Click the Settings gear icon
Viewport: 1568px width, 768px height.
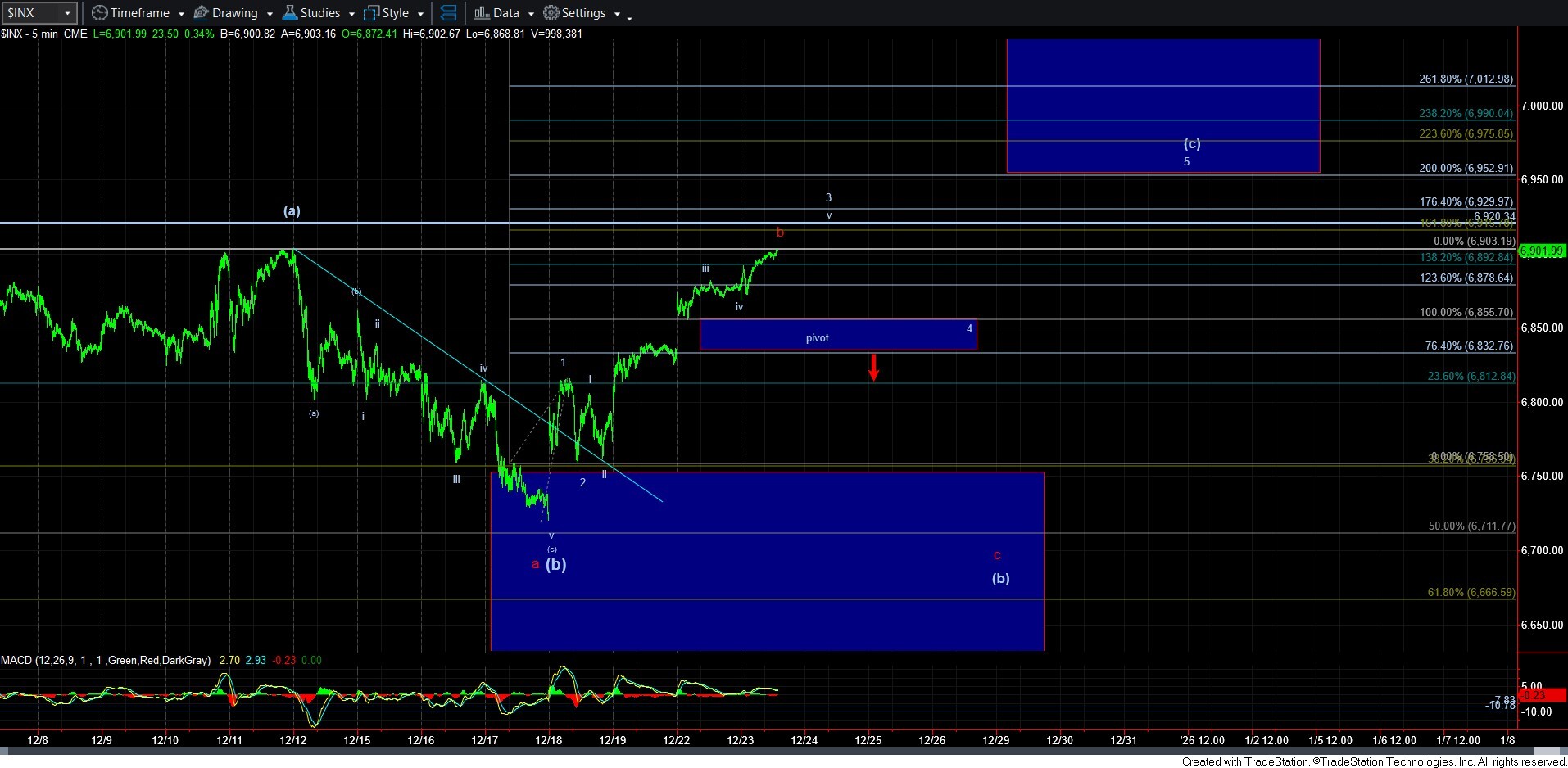click(x=551, y=13)
